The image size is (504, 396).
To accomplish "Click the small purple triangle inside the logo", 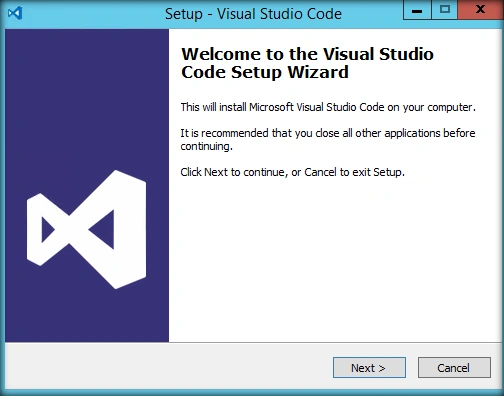I will 47,229.
